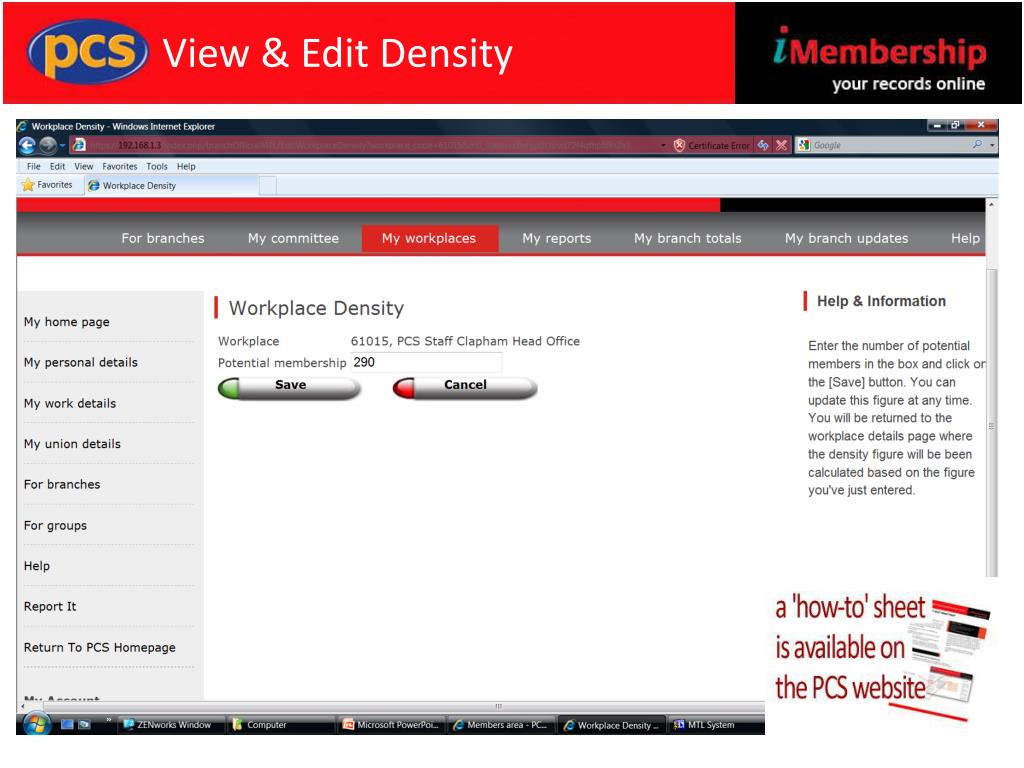Click the Refresh page icon
The height and width of the screenshot is (768, 1024).
(763, 145)
